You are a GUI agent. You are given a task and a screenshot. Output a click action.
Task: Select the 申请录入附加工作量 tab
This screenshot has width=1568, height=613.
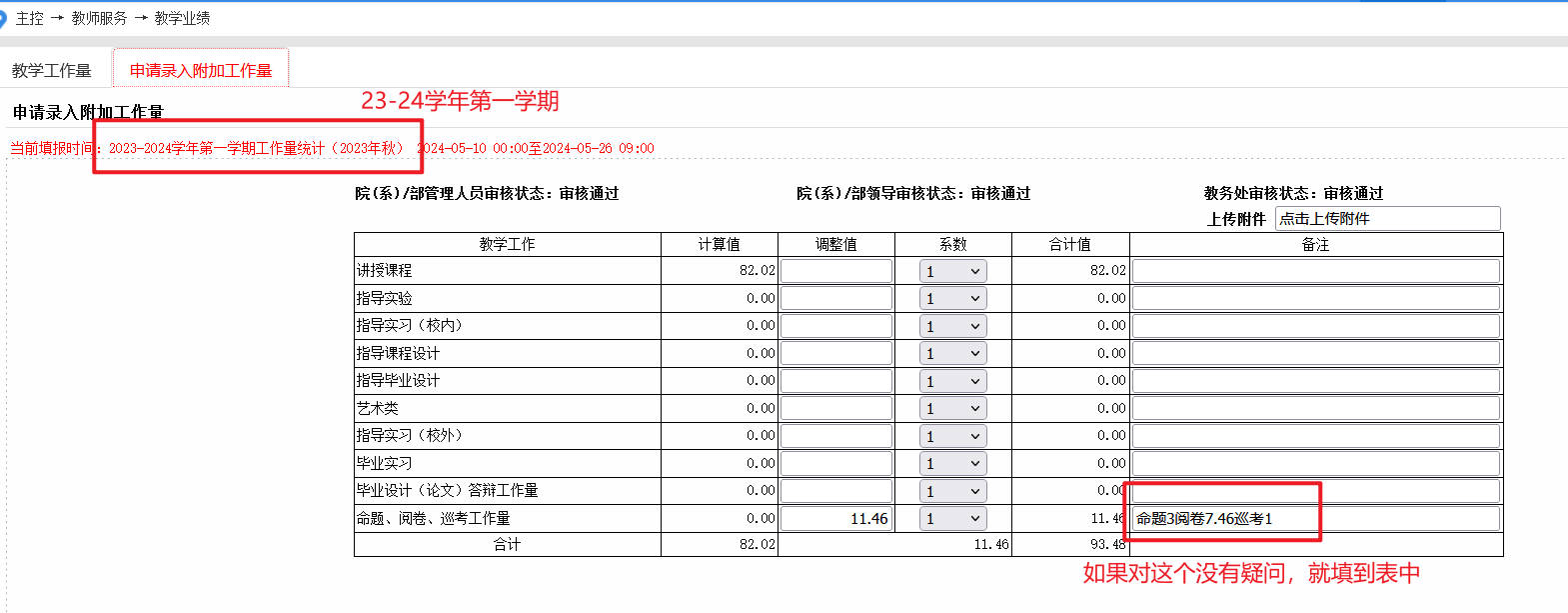(201, 70)
